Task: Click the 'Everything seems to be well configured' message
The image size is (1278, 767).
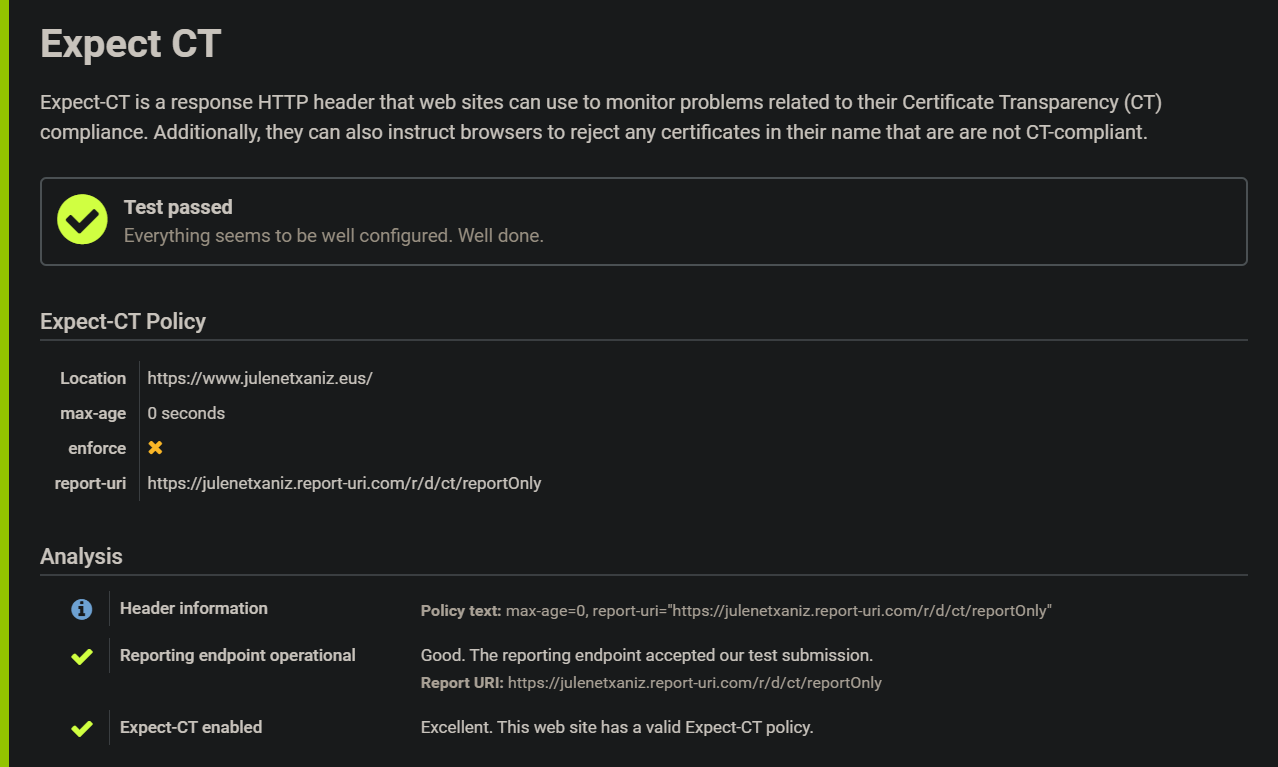Action: pyautogui.click(x=333, y=236)
